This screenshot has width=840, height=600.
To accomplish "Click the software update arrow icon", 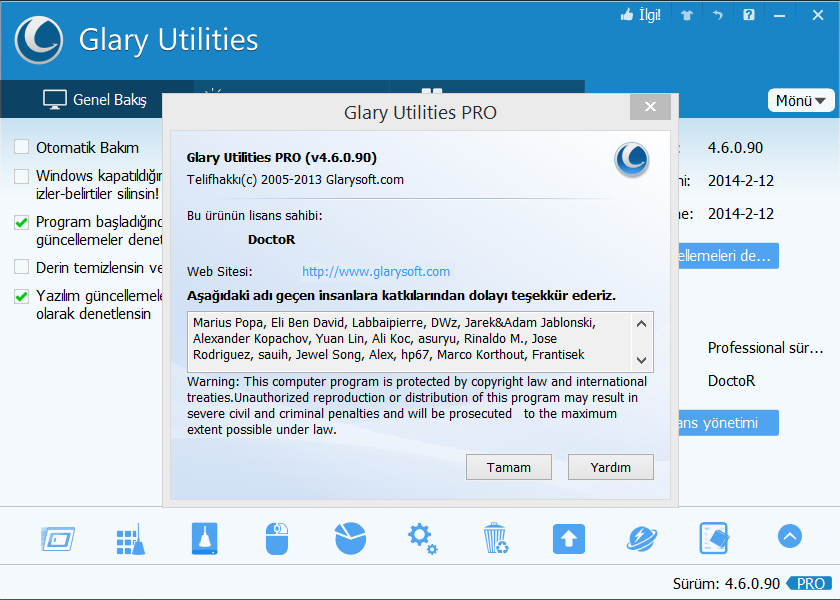I will (x=568, y=538).
